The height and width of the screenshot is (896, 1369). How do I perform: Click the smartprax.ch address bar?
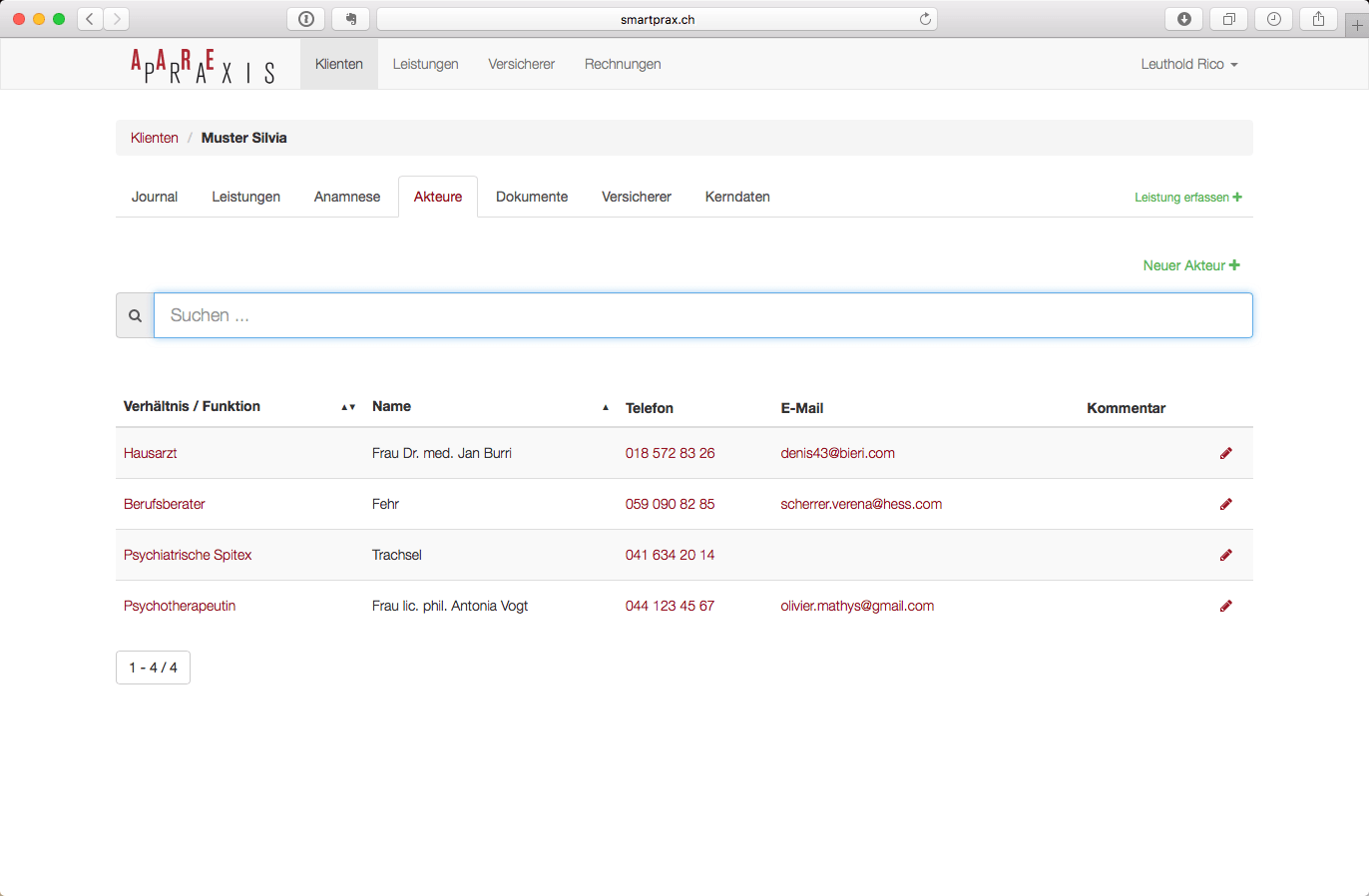pyautogui.click(x=658, y=19)
